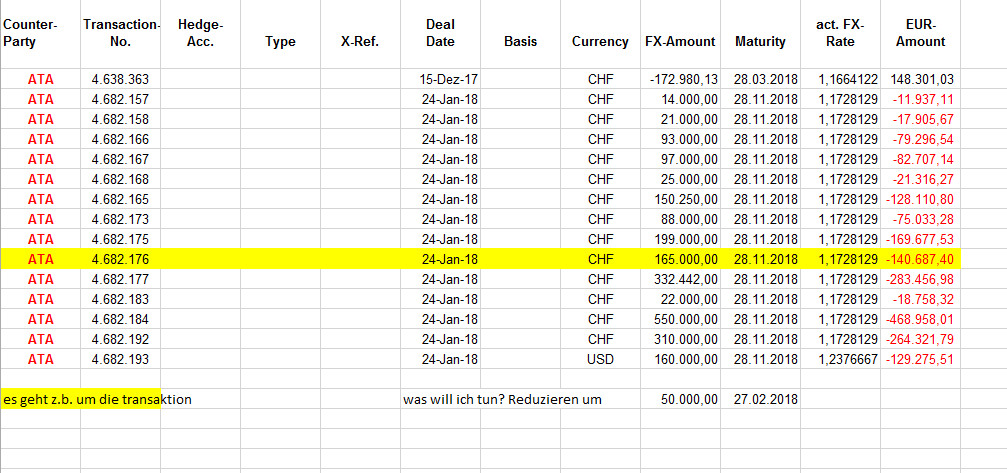Click the Transaction-No. header cell
The width and height of the screenshot is (1007, 473).
[x=121, y=34]
